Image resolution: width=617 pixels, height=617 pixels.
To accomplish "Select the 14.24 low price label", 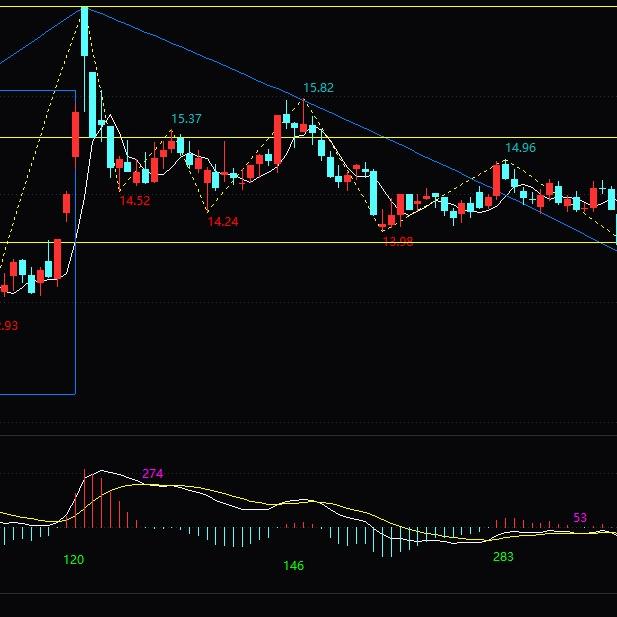I will pos(223,222).
